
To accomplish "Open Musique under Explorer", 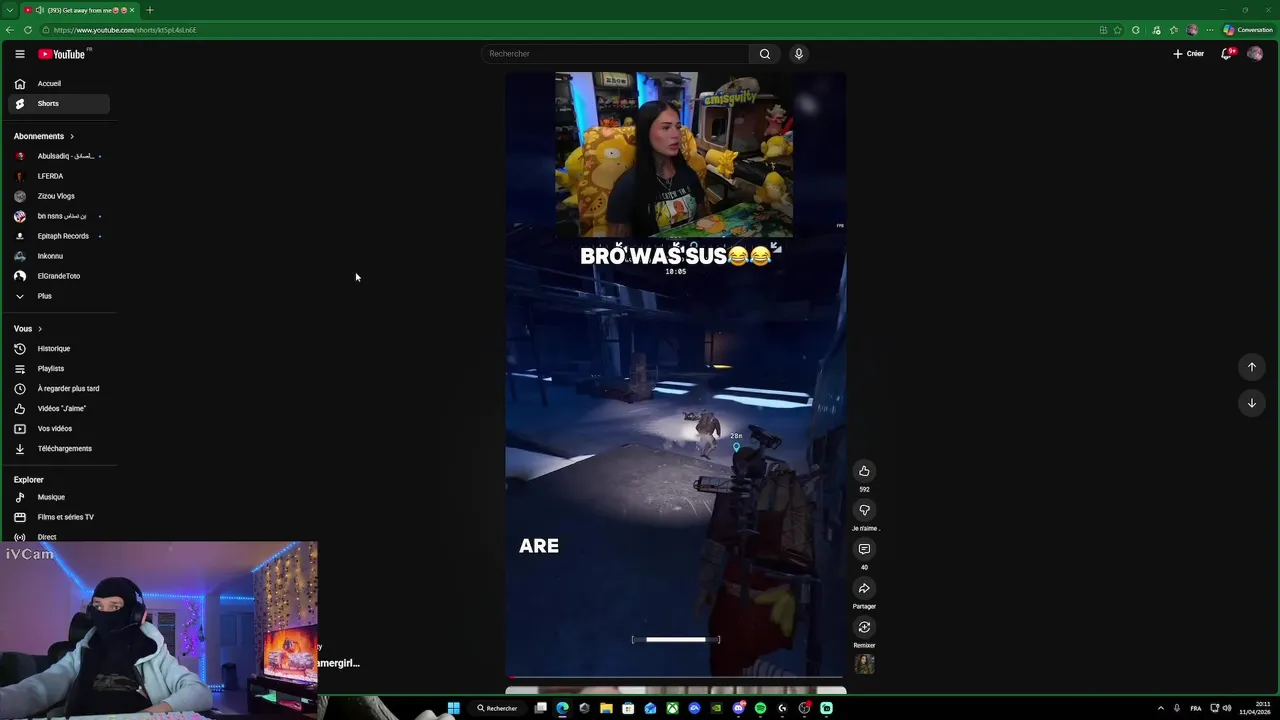I will pos(59,497).
